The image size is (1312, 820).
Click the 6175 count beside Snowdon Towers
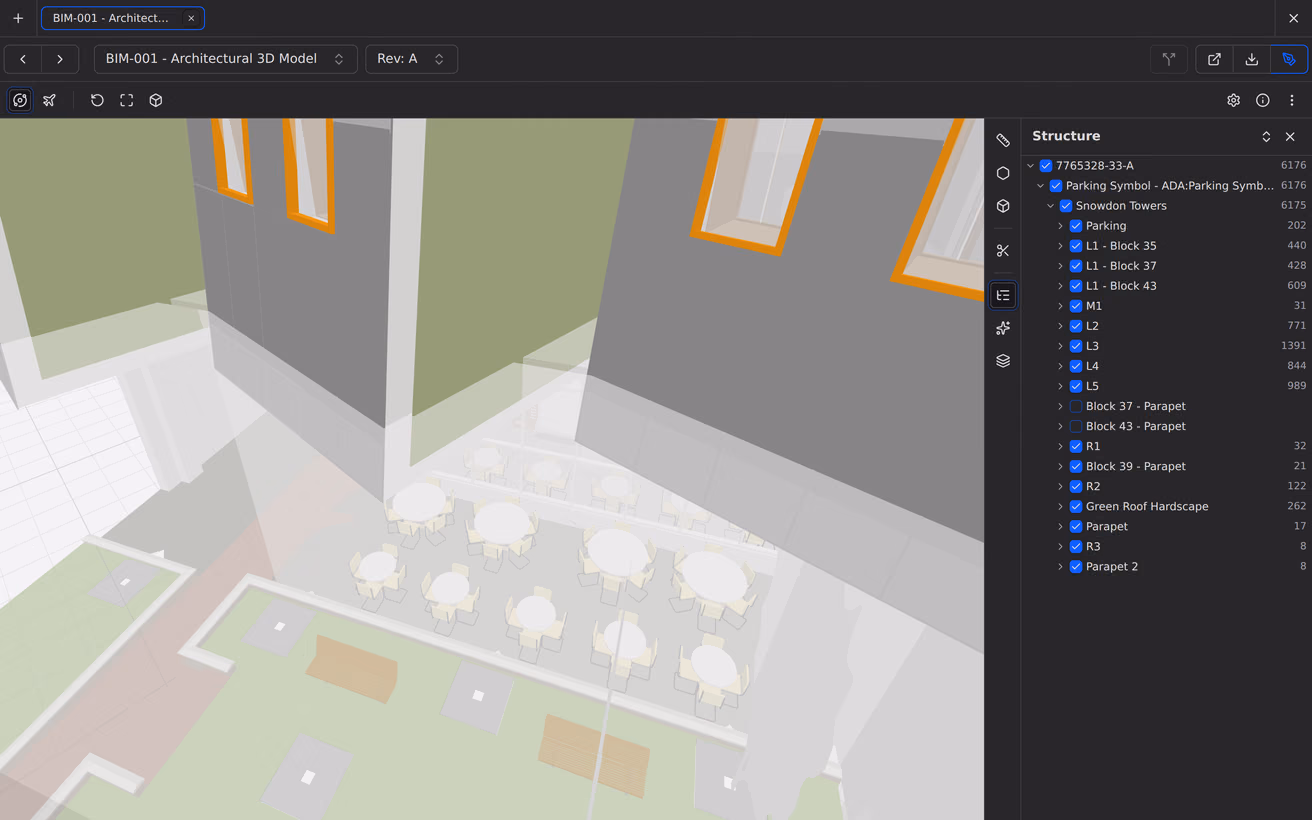(x=1293, y=206)
